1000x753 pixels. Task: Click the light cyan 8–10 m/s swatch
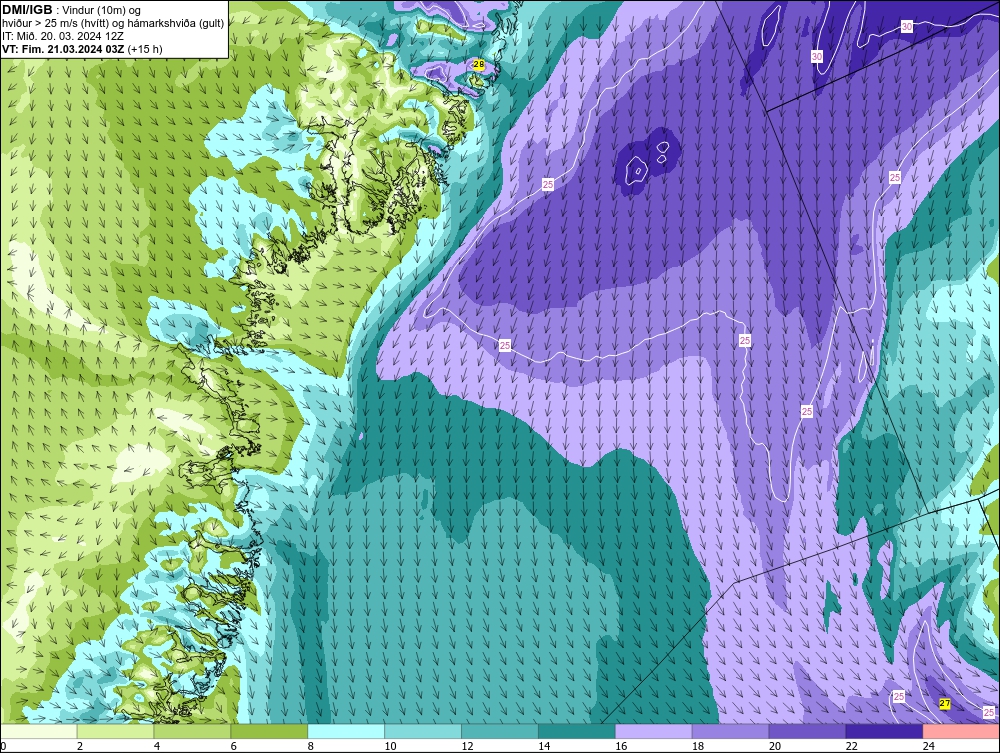(x=346, y=731)
